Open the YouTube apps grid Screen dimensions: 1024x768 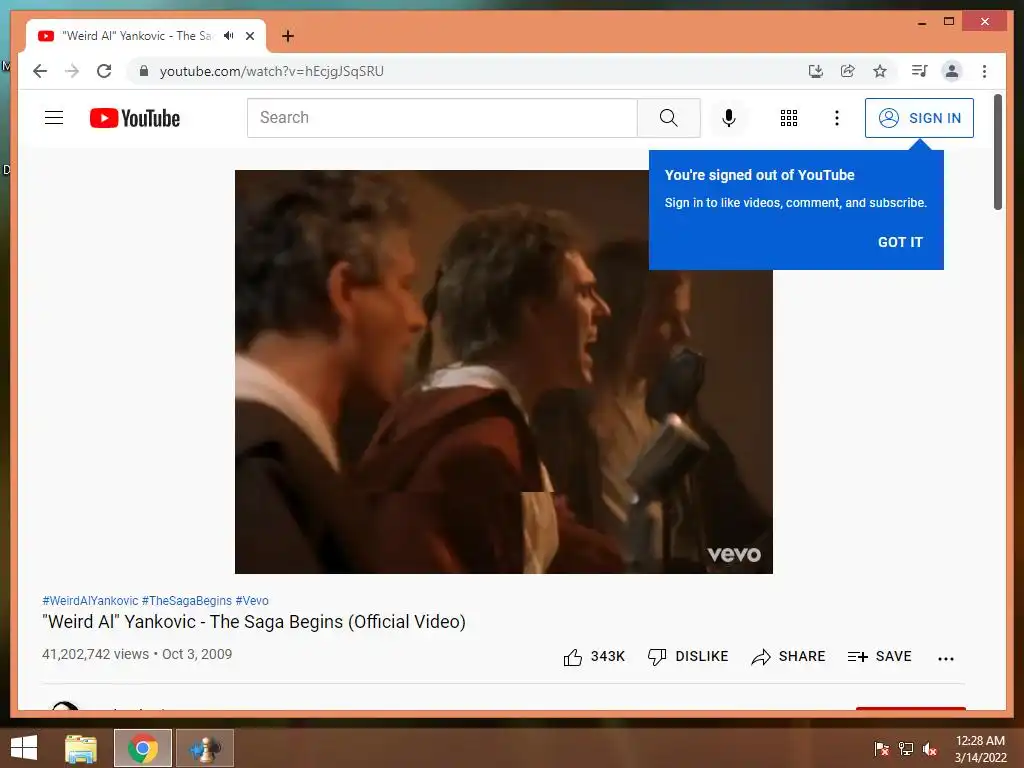pos(789,118)
